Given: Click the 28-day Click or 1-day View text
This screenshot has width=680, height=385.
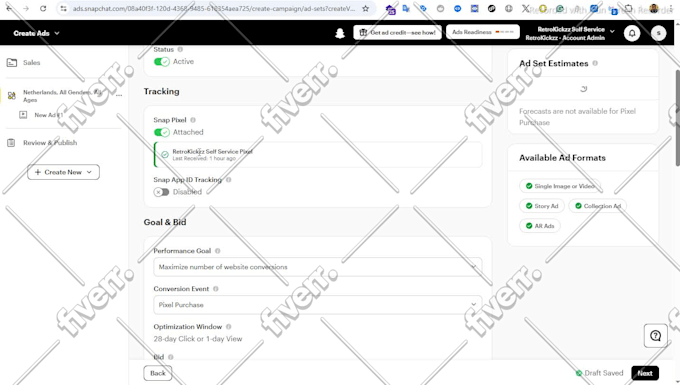Looking at the screenshot, I should (x=198, y=339).
